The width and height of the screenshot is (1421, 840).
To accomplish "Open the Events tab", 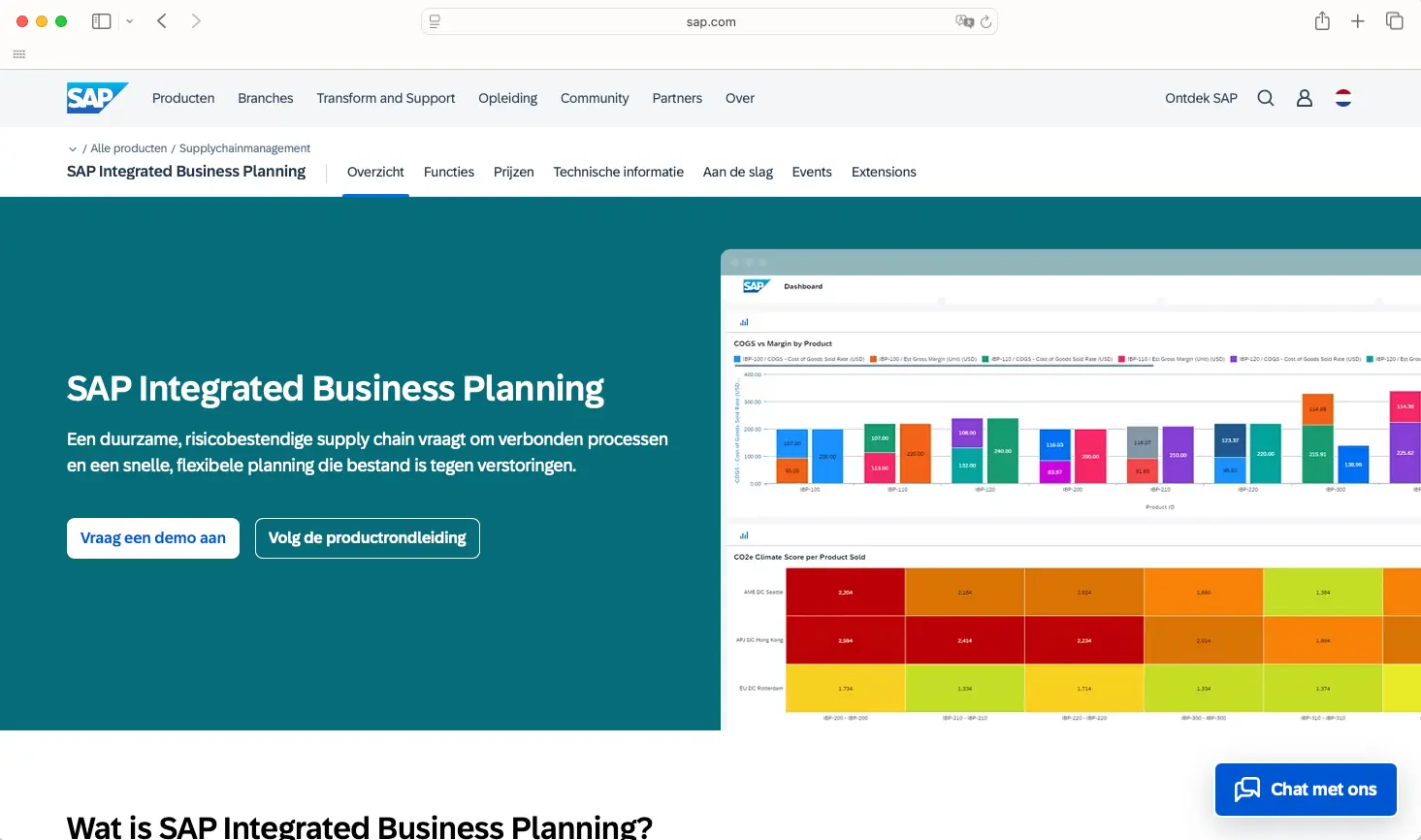I will [x=812, y=172].
